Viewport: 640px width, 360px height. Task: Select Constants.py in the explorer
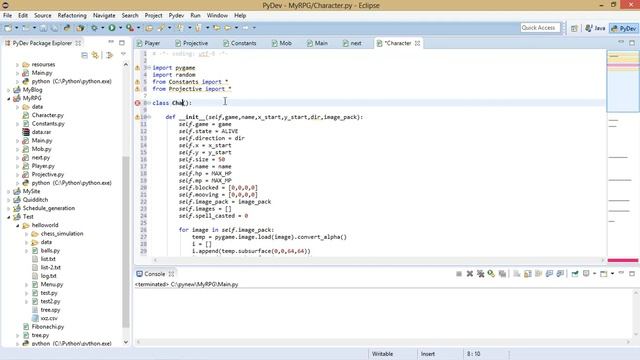click(48, 124)
